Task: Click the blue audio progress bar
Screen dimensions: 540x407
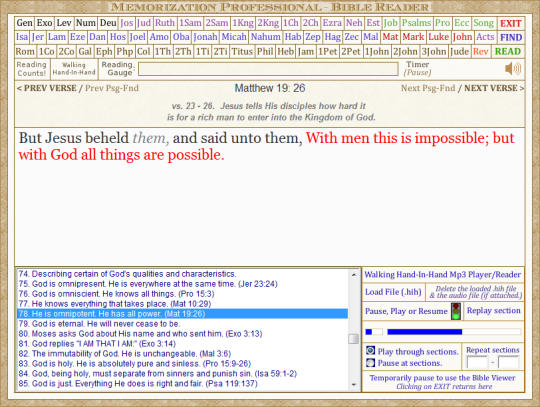Action: pos(454,332)
